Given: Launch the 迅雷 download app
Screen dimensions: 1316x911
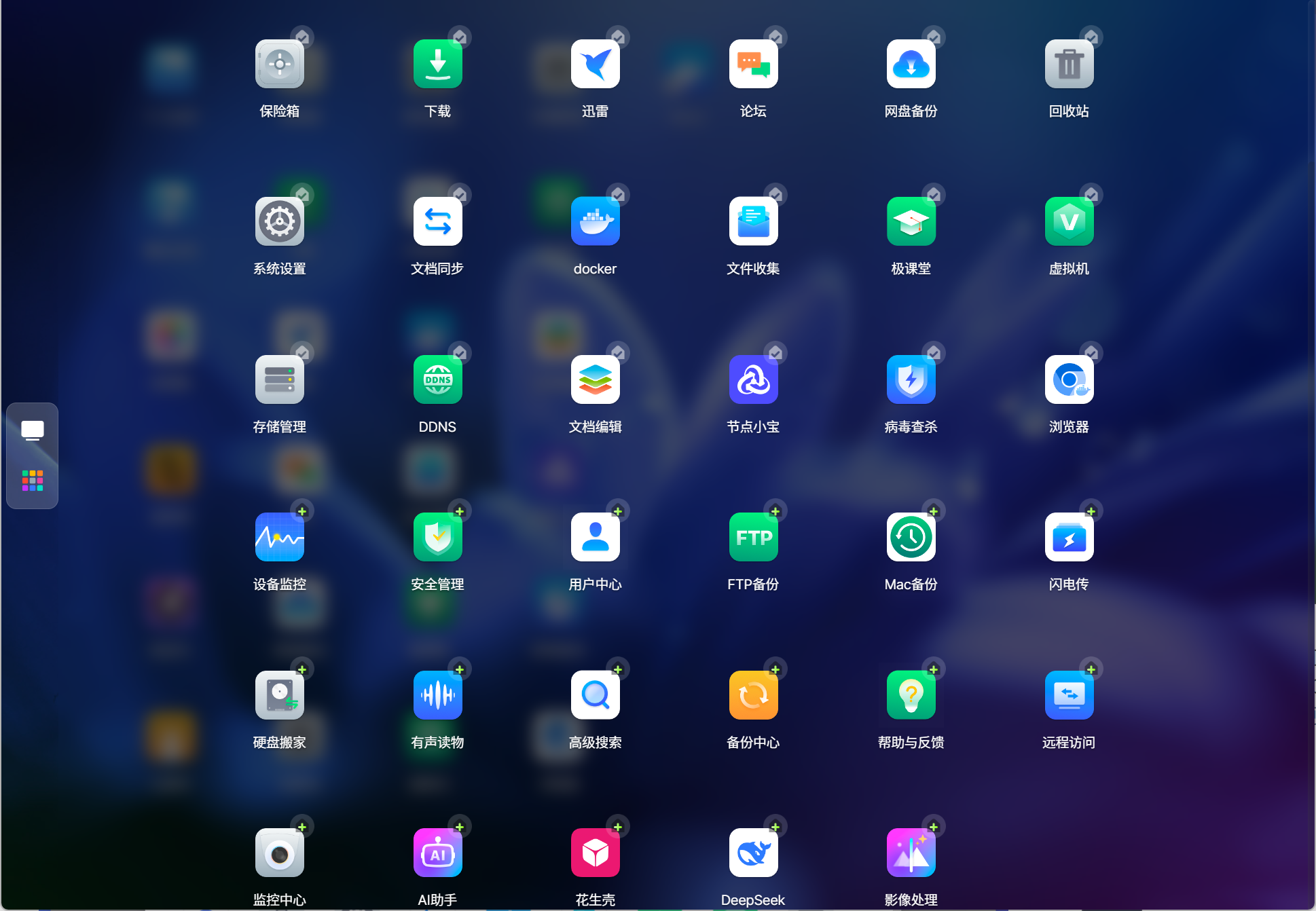Looking at the screenshot, I should tap(595, 64).
